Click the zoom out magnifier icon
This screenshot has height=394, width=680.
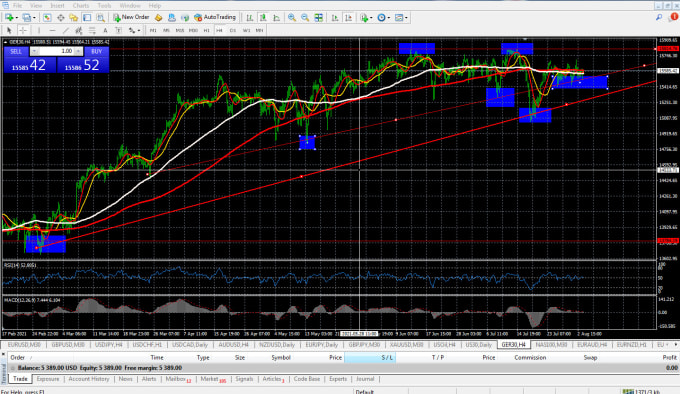(x=305, y=17)
